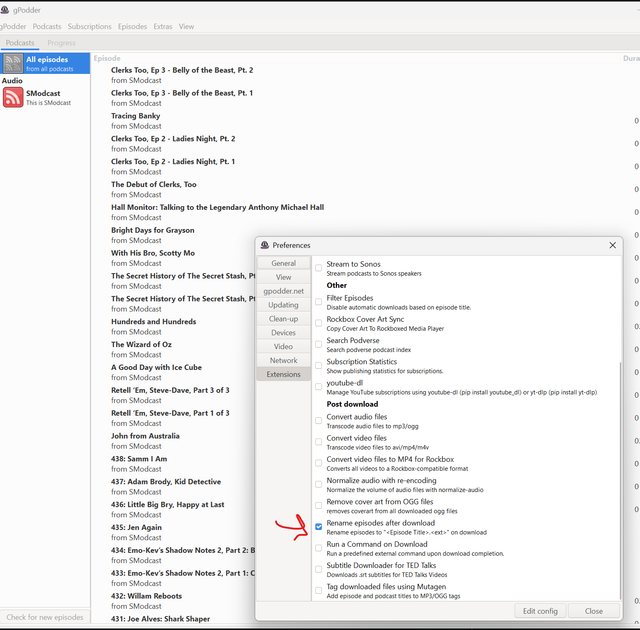Enable Normalize audio with re-encoding
Screen dimensions: 640x630
pyautogui.click(x=318, y=484)
